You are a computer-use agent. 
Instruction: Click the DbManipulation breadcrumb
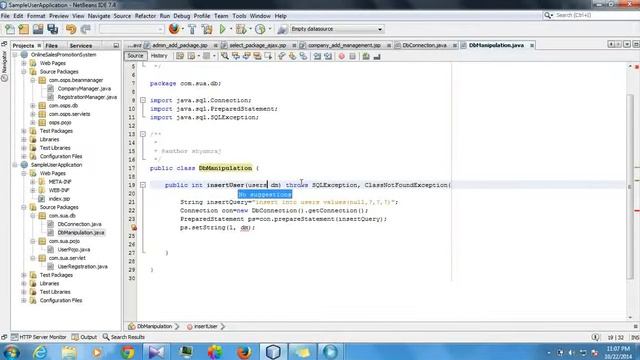pos(150,327)
